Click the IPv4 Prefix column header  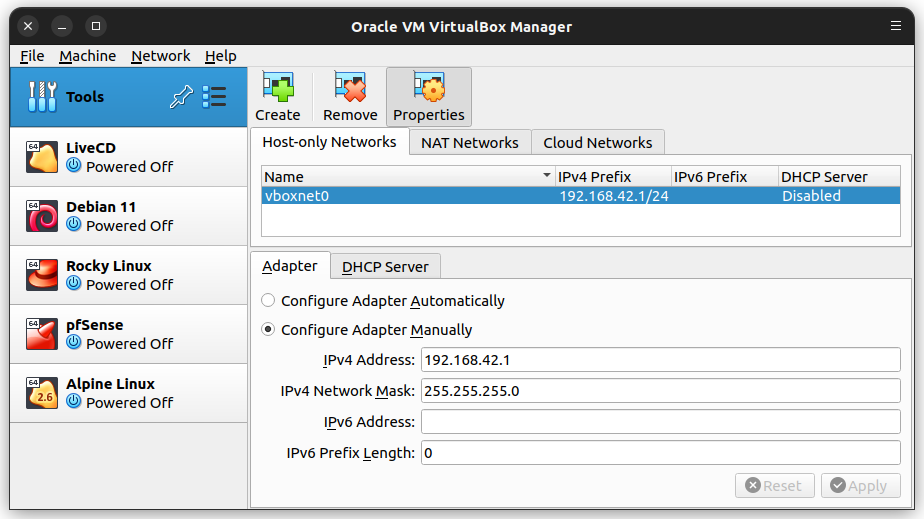[613, 176]
